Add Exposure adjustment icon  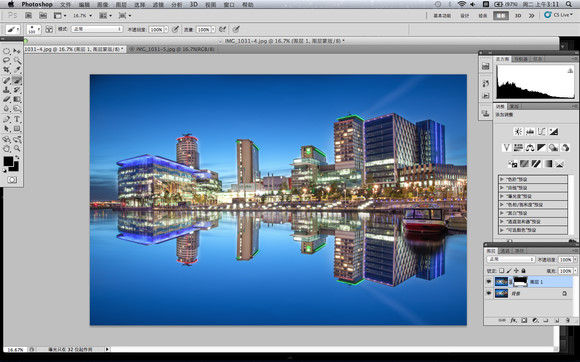553,132
